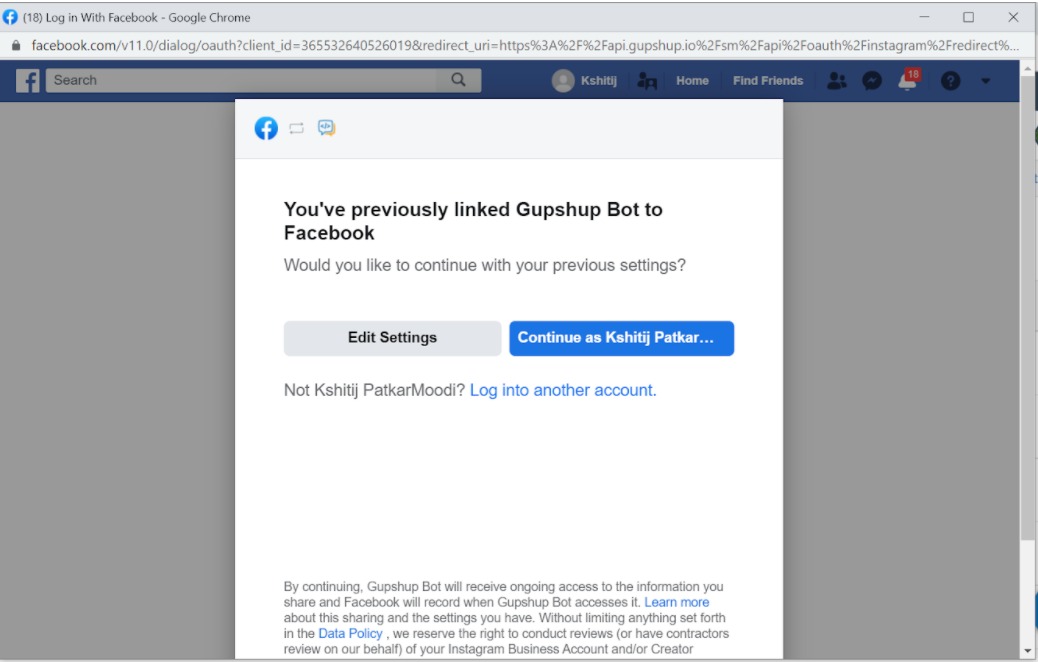
Task: Minimize the Chrome window
Action: 924,17
